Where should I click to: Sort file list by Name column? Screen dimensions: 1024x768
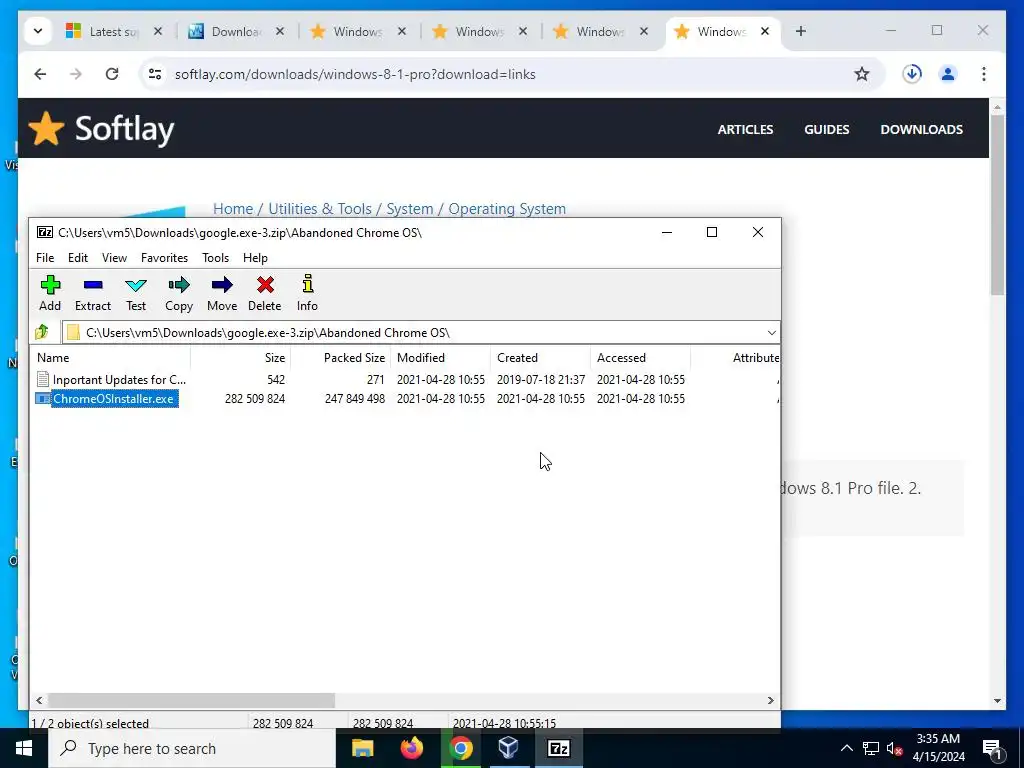point(111,358)
